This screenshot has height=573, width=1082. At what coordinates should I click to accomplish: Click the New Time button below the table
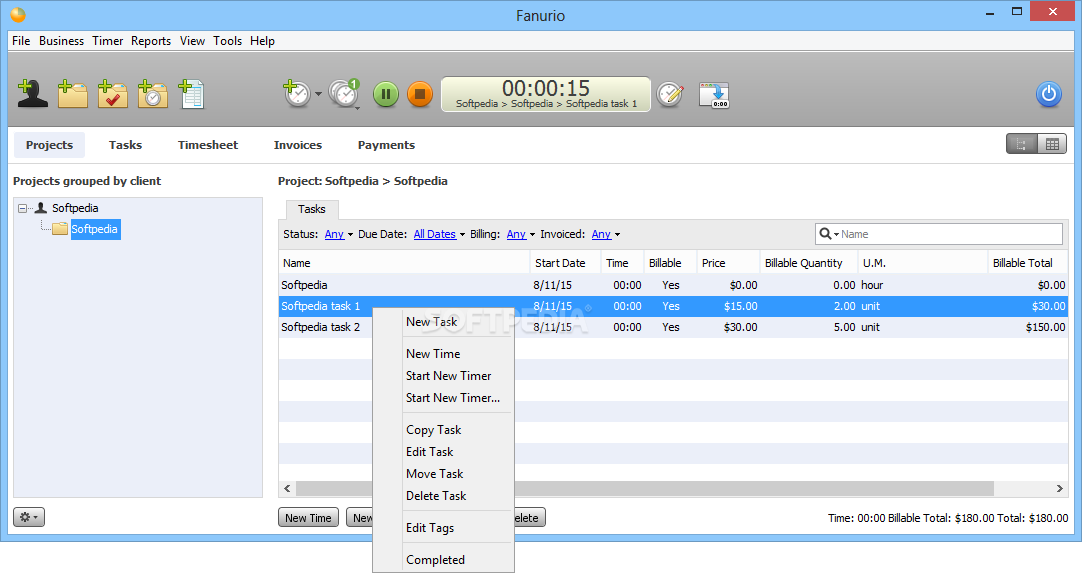pos(308,518)
